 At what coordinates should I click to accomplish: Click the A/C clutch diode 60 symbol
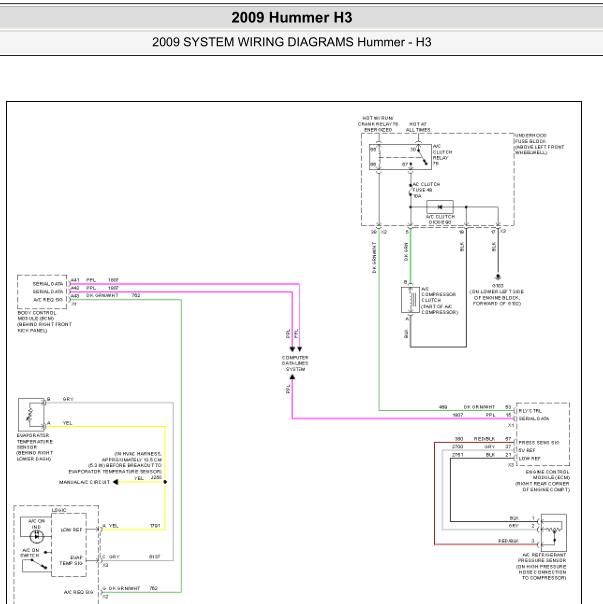click(x=440, y=207)
